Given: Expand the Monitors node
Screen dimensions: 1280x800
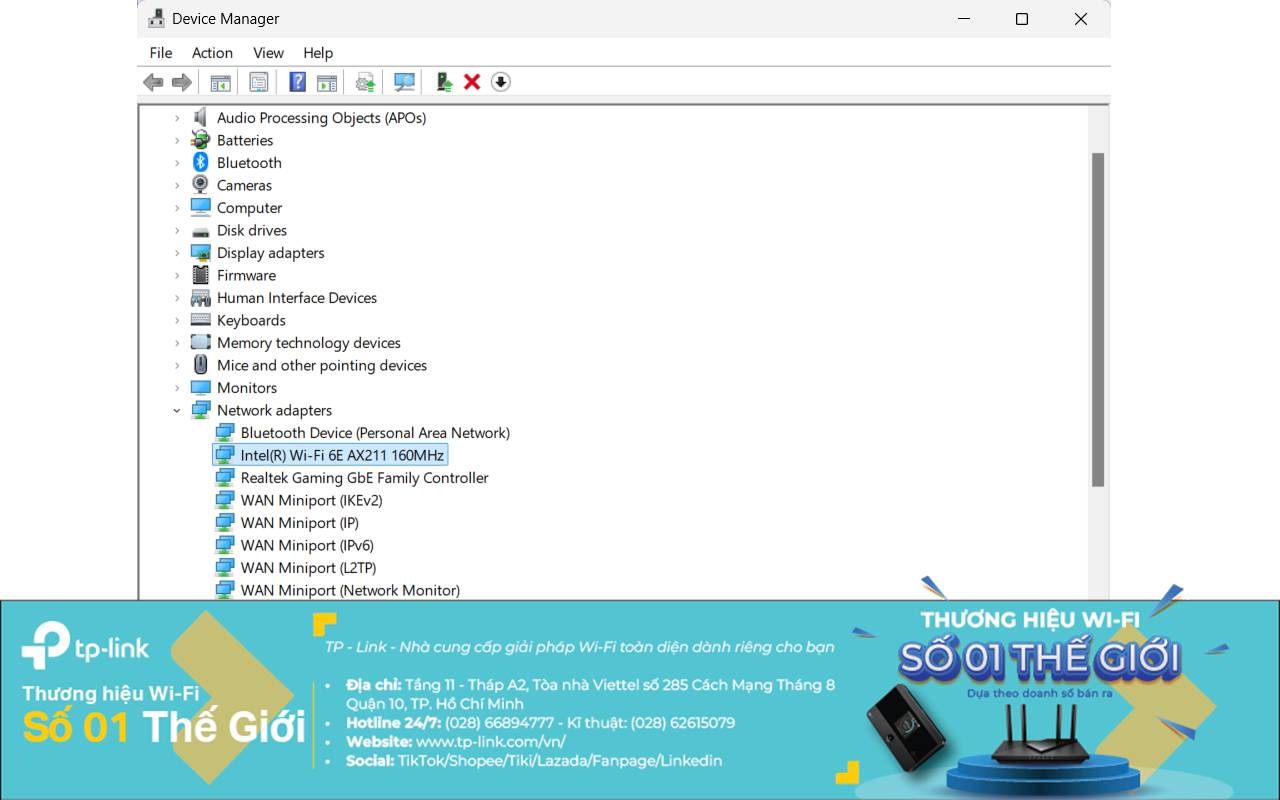Looking at the screenshot, I should (x=177, y=388).
